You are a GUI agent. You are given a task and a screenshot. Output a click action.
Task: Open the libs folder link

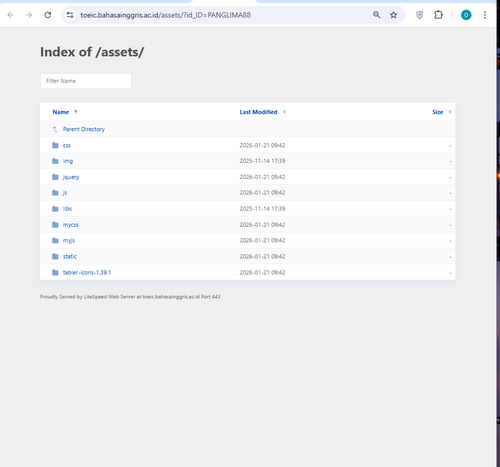point(67,209)
